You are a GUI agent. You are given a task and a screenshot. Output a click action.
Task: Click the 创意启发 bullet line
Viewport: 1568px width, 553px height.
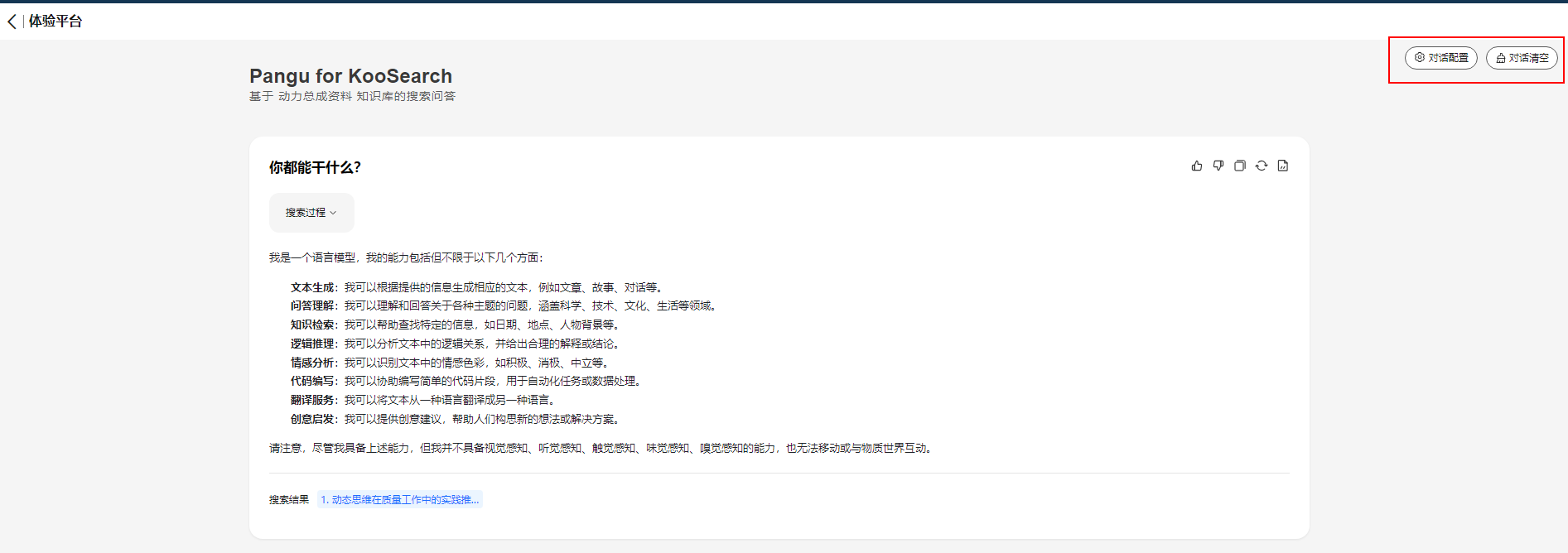456,419
